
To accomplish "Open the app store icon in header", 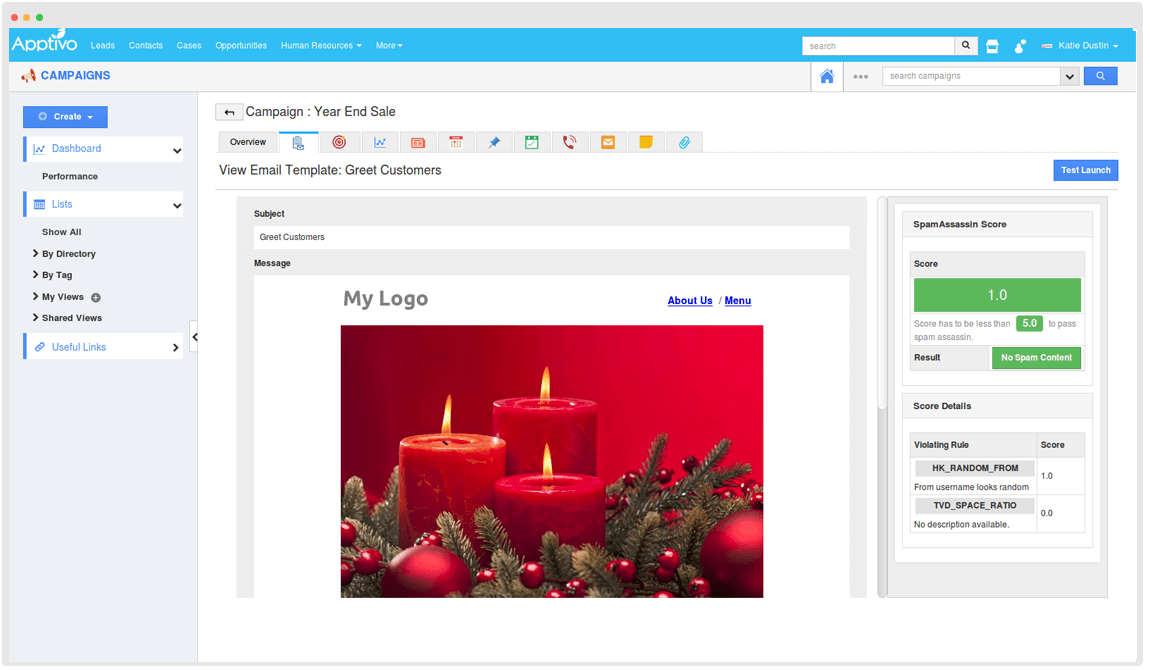I will coord(992,46).
